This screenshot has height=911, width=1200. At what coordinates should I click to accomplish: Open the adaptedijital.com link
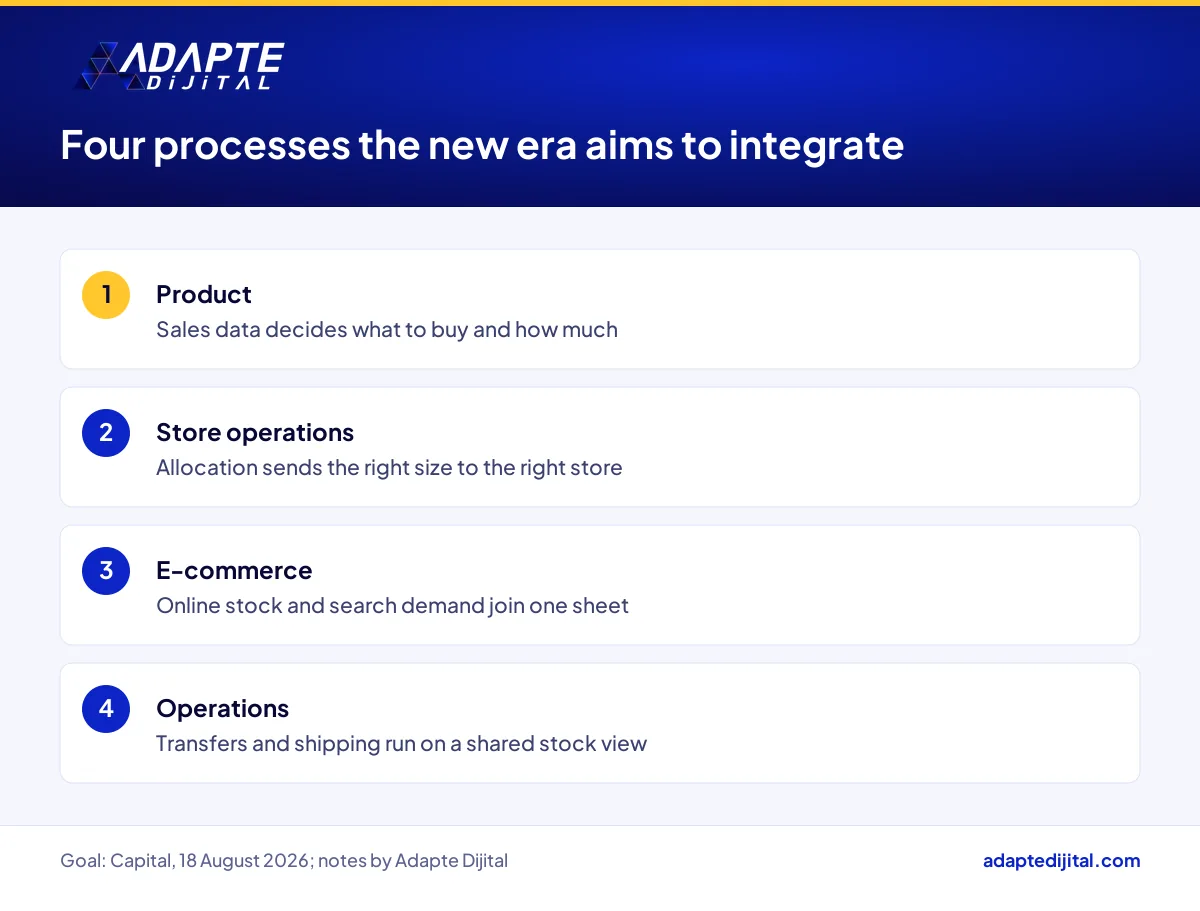click(x=1061, y=861)
